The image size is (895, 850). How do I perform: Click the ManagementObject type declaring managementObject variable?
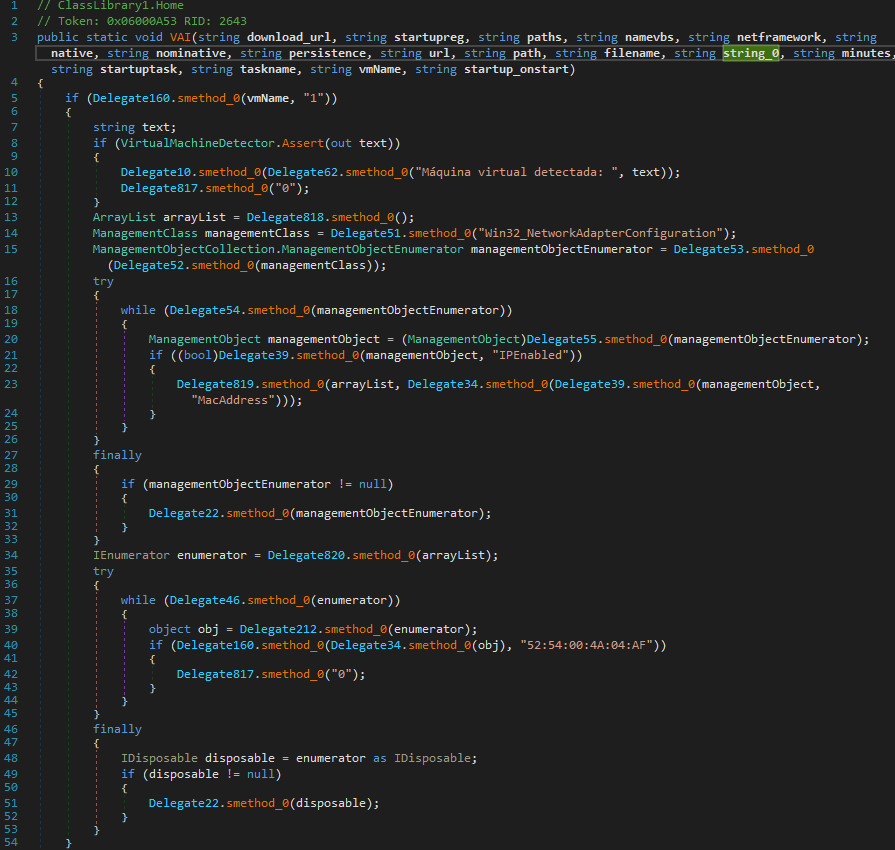(204, 340)
